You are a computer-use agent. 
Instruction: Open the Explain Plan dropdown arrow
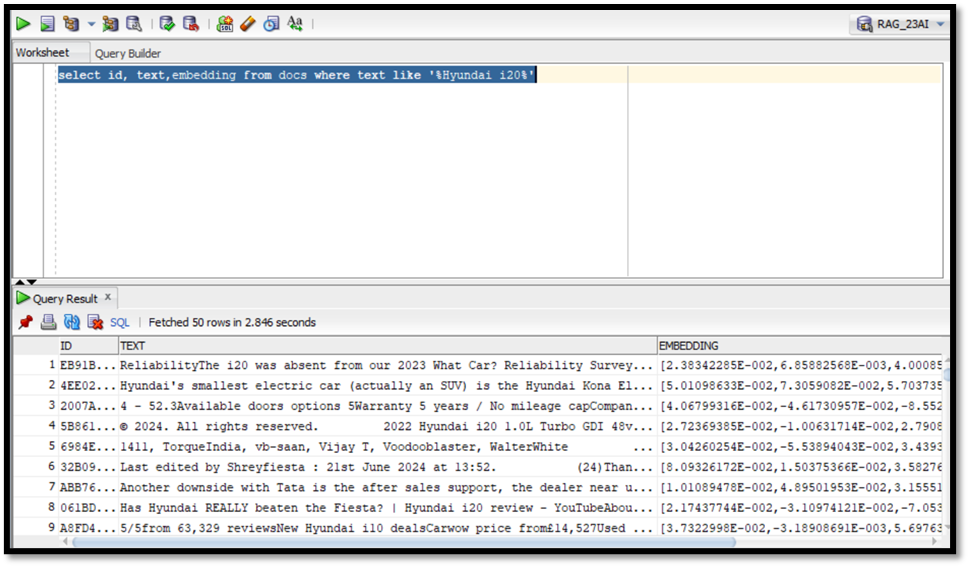91,24
